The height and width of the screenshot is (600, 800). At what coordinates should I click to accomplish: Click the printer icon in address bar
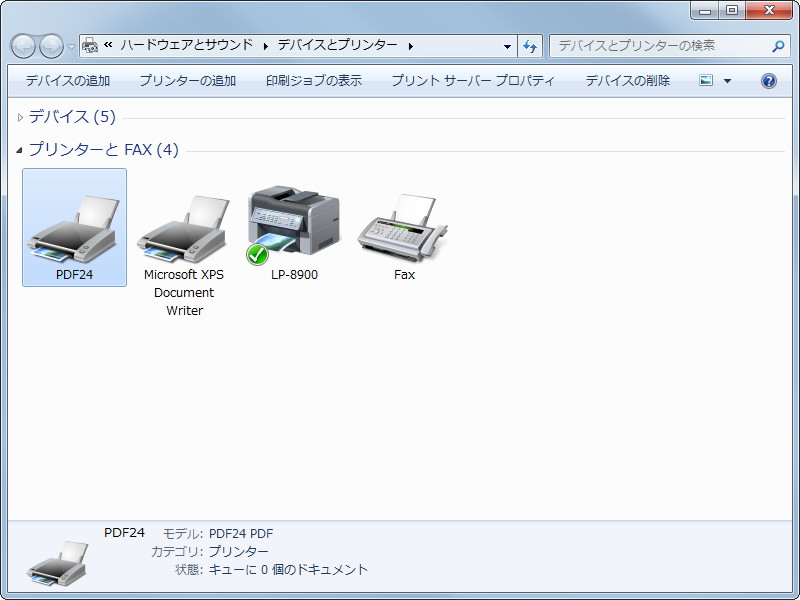point(90,45)
